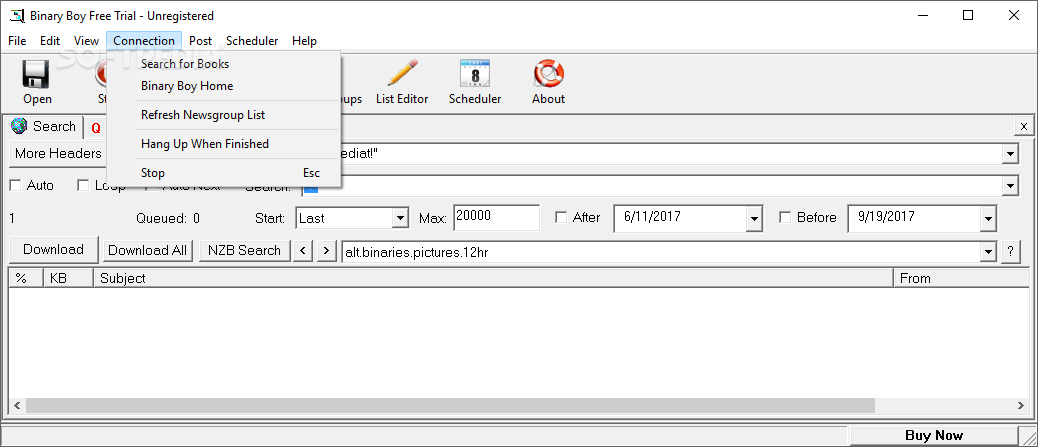Click the question mark help button
The image size is (1038, 447).
[1010, 252]
